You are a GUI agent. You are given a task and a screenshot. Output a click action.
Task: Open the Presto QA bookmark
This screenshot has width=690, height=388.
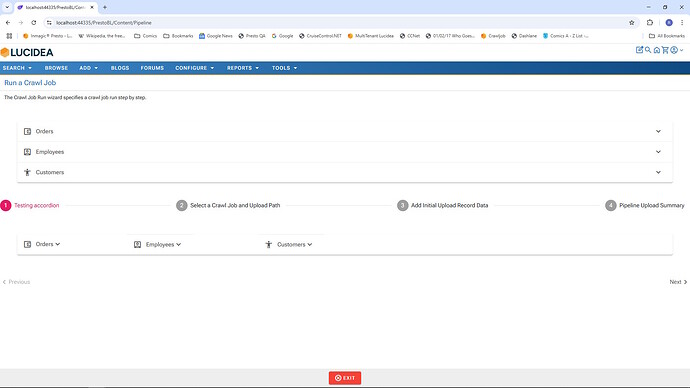point(252,36)
